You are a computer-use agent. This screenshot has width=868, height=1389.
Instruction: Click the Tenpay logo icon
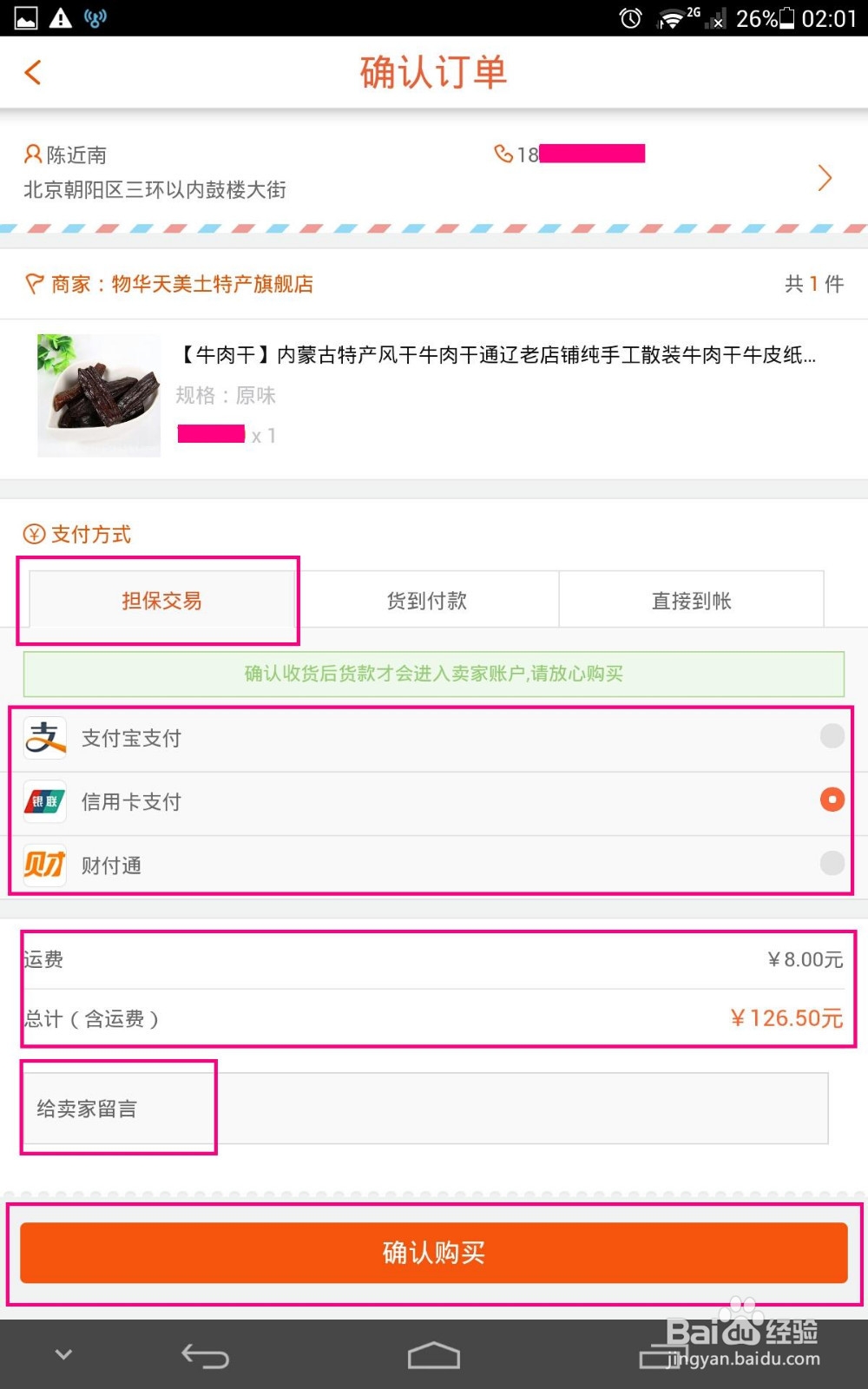coord(45,865)
